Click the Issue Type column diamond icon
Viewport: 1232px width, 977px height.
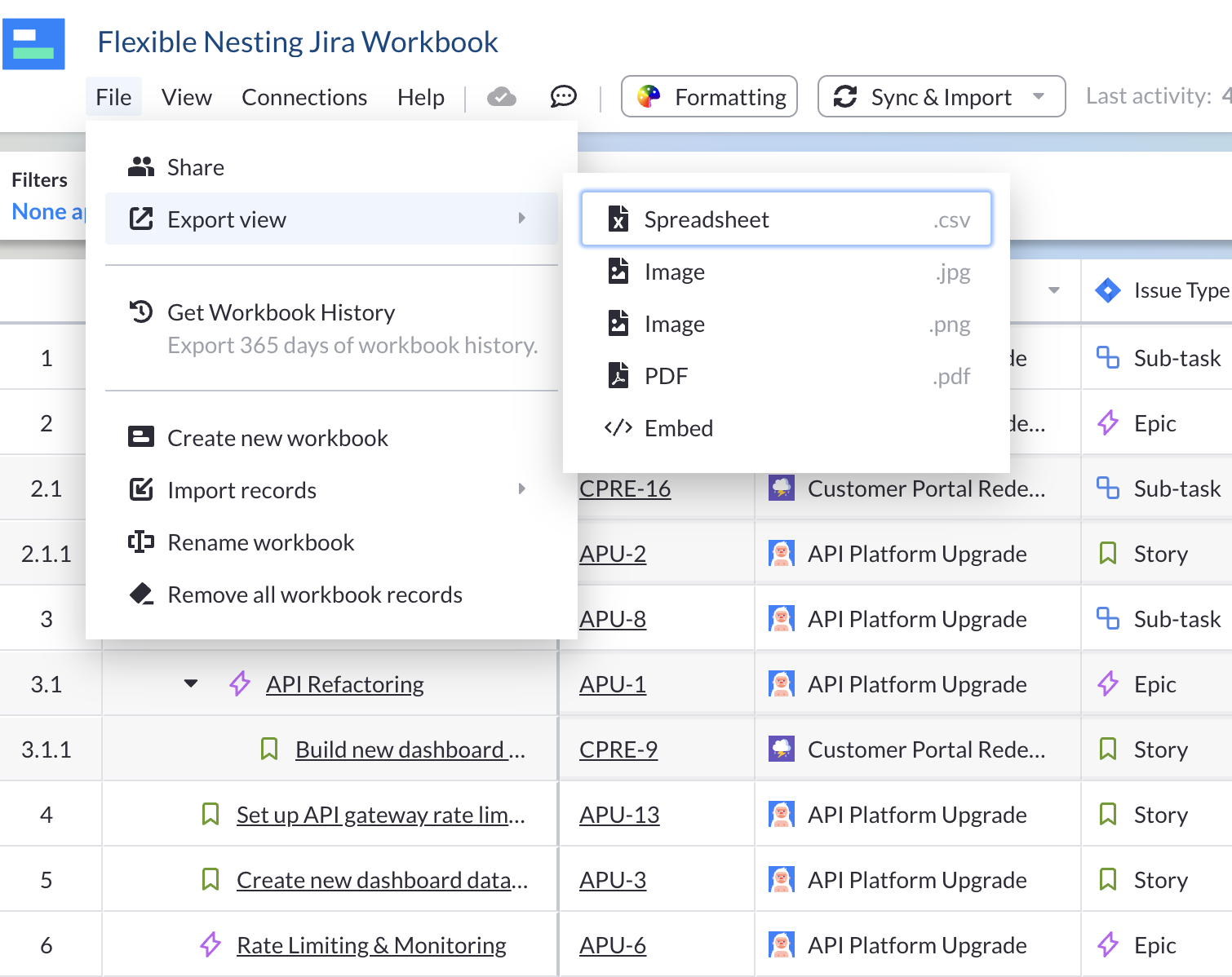(1107, 290)
